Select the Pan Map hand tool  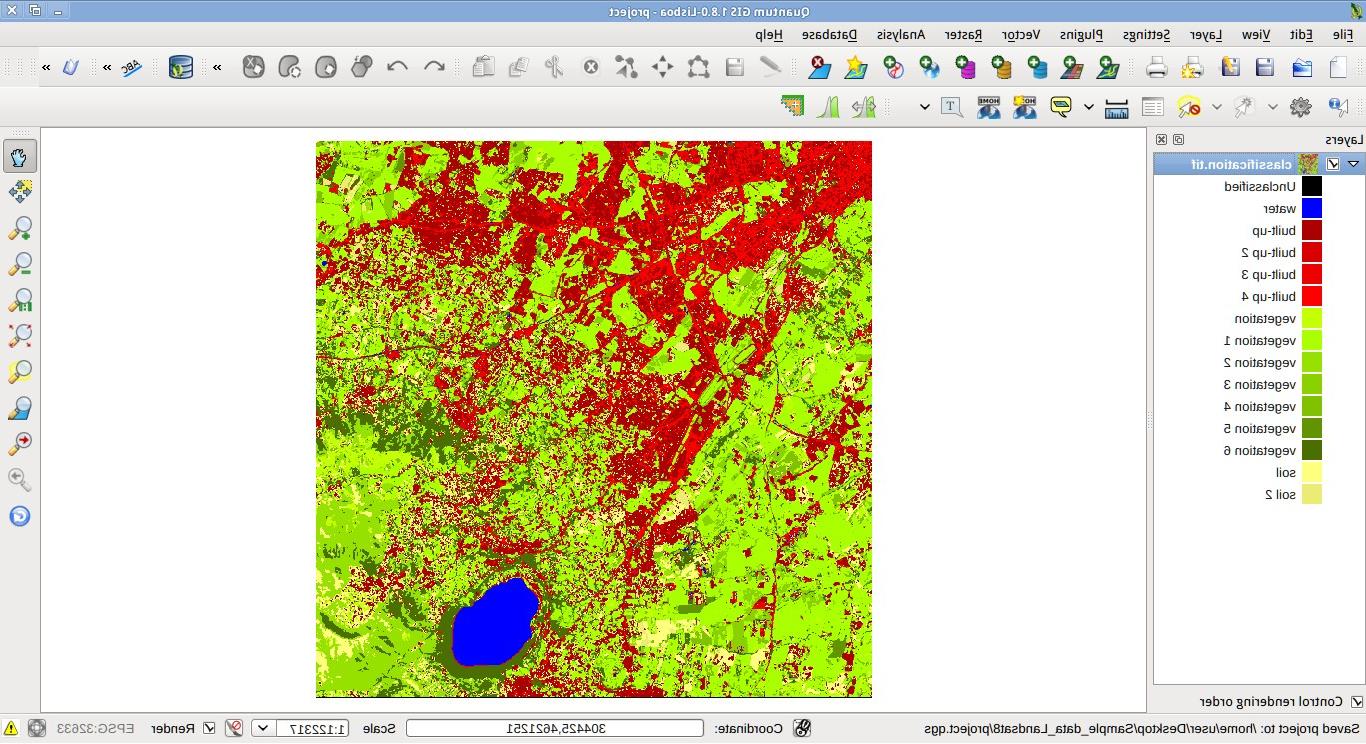point(20,156)
